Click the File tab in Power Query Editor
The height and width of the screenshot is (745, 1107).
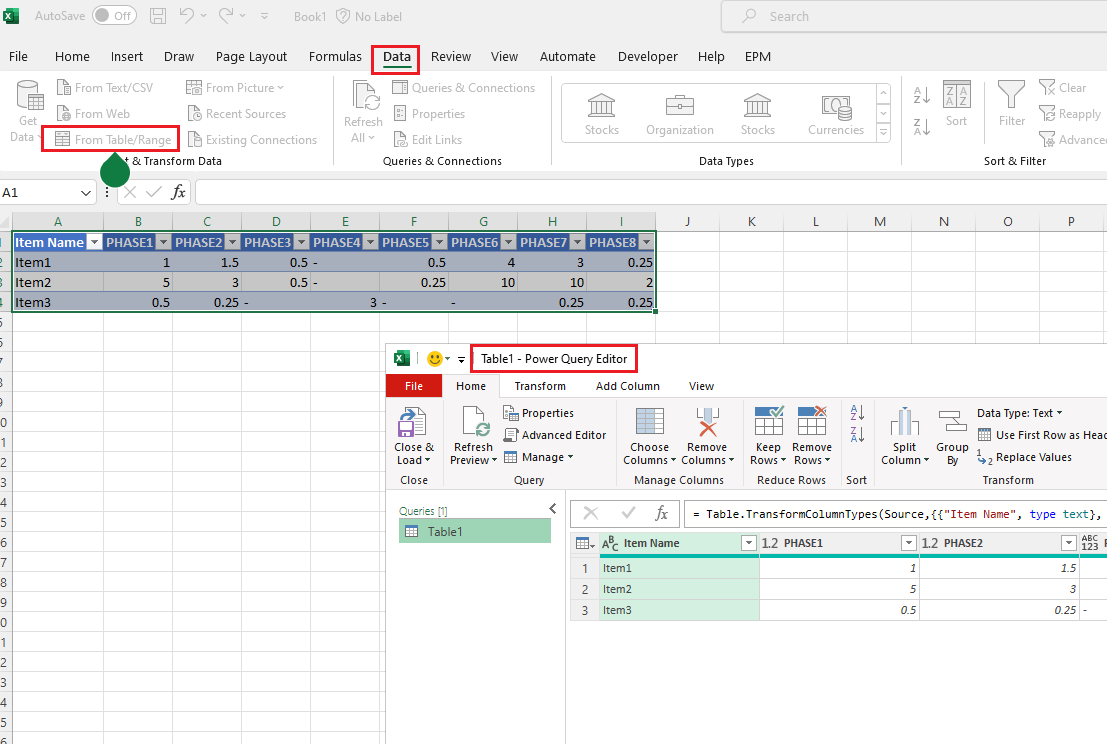pyautogui.click(x=414, y=386)
